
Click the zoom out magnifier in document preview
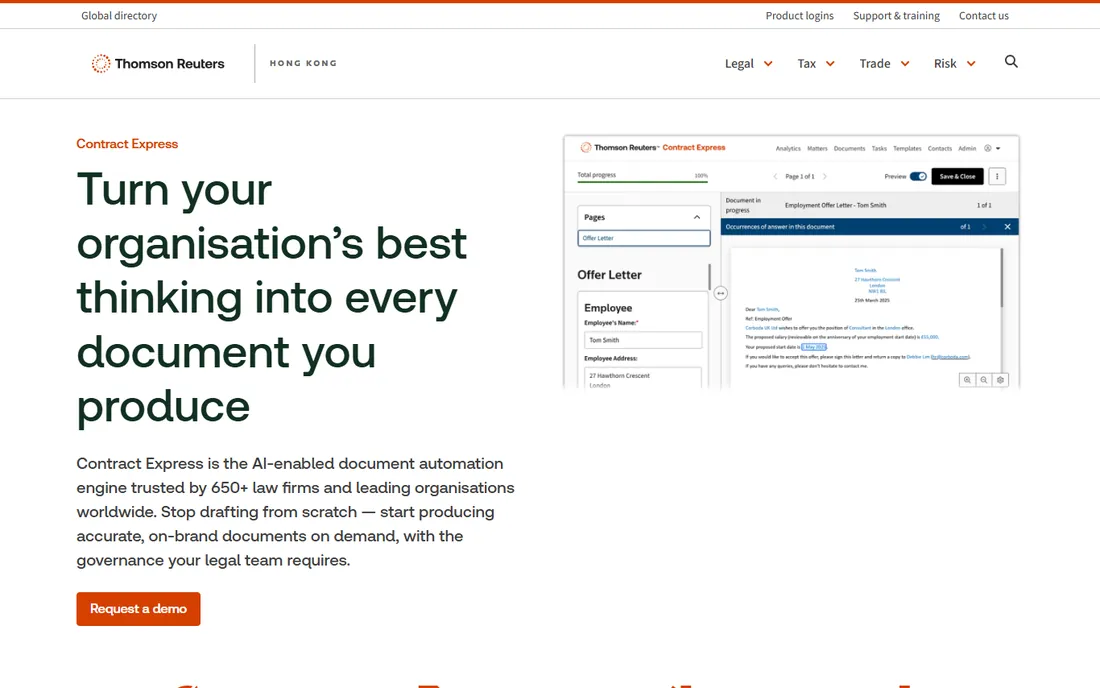point(984,379)
